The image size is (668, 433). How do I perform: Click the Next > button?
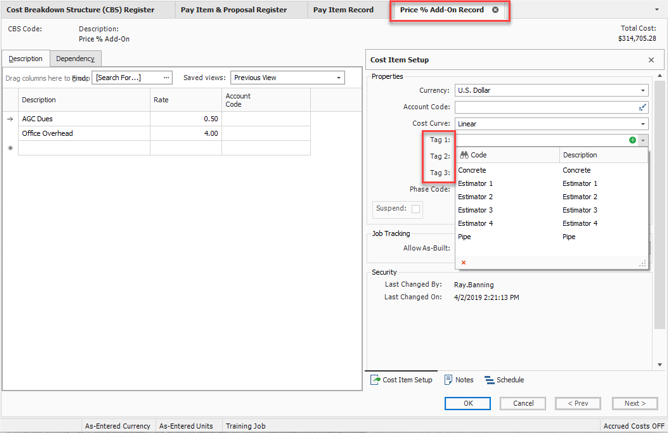(634, 403)
